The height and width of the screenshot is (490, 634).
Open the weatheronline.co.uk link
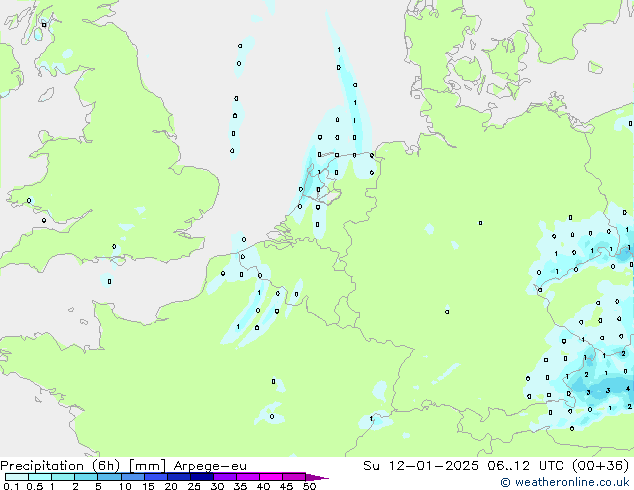tap(564, 482)
